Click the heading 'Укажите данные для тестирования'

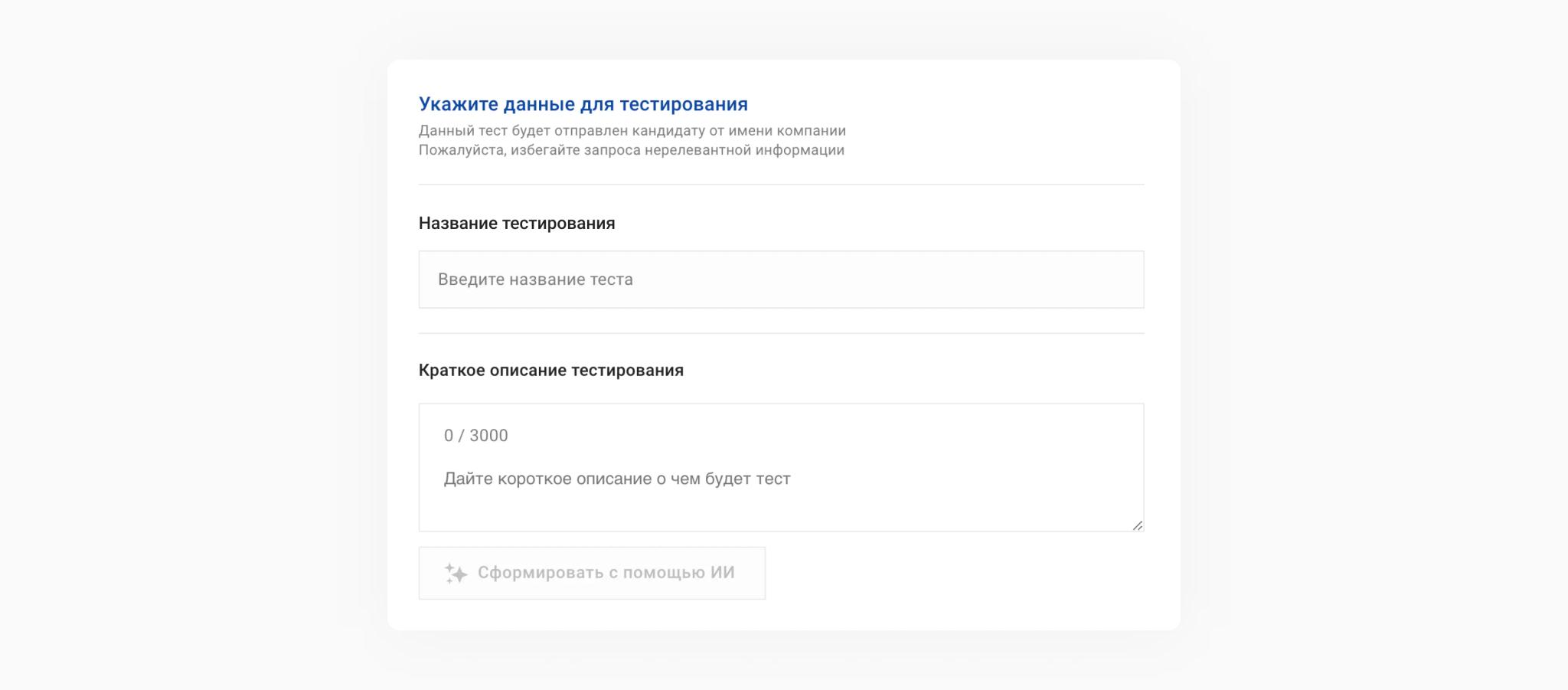(x=583, y=104)
